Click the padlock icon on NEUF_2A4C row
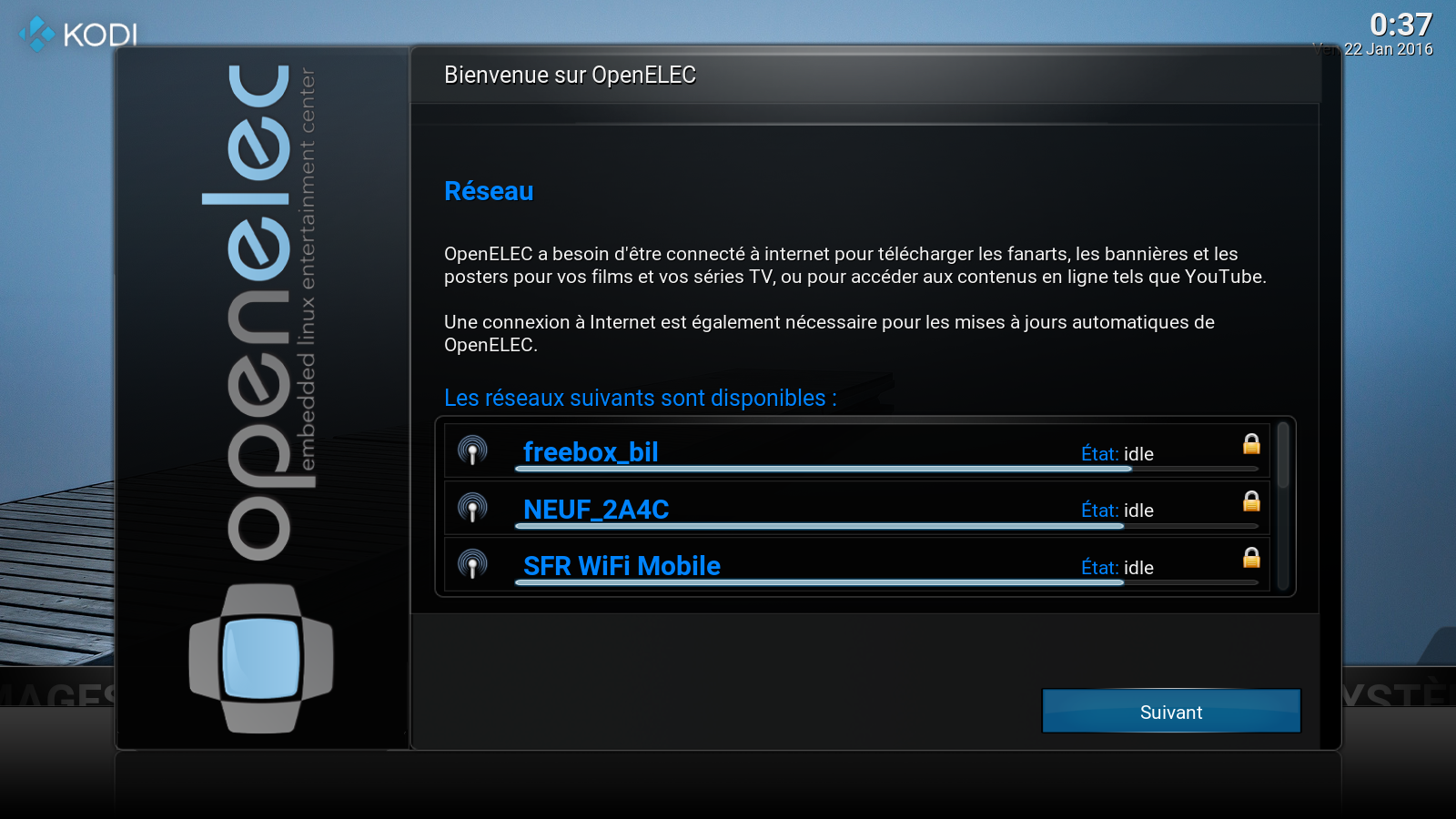Screen dimensions: 1456x819 1251,500
